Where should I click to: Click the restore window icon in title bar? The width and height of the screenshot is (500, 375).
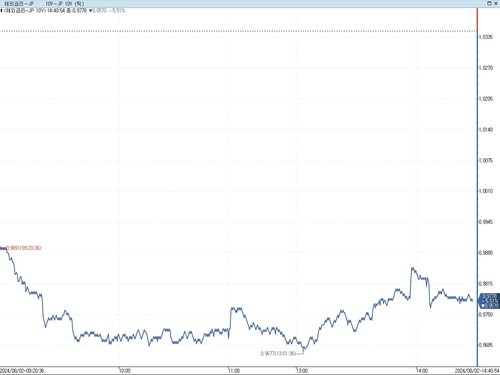tap(489, 3)
